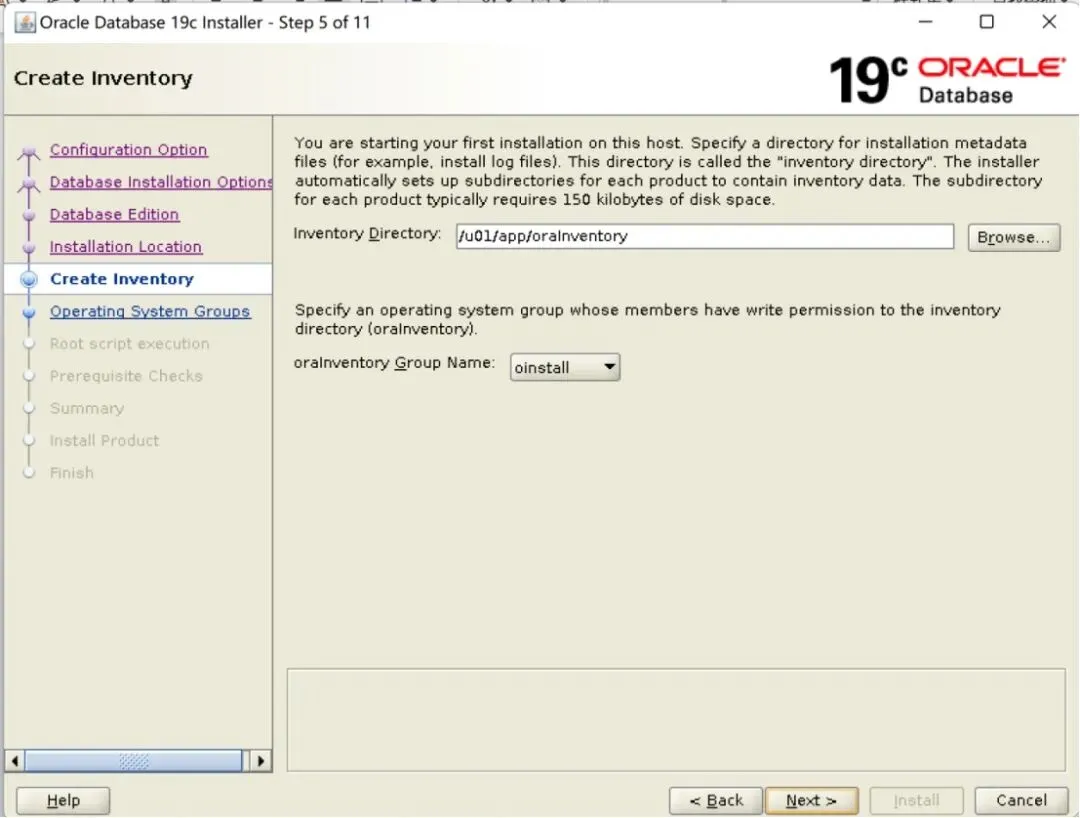The image size is (1080, 818).
Task: Jump to Operating System Groups step
Action: click(149, 311)
